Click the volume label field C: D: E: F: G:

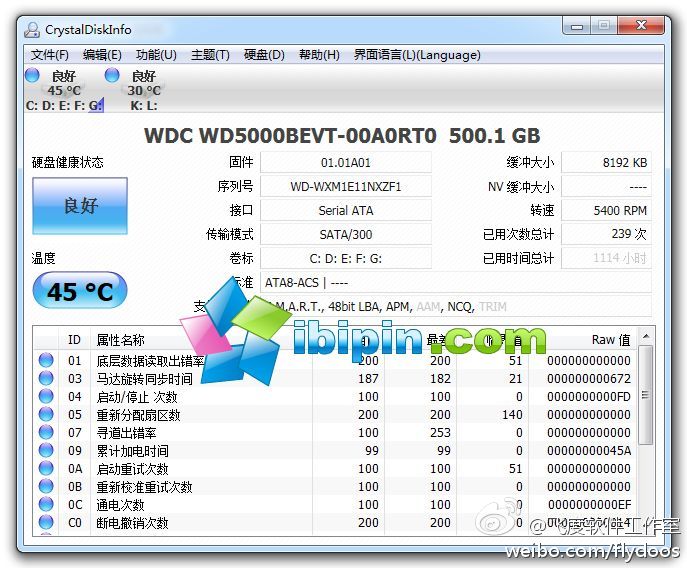point(346,258)
